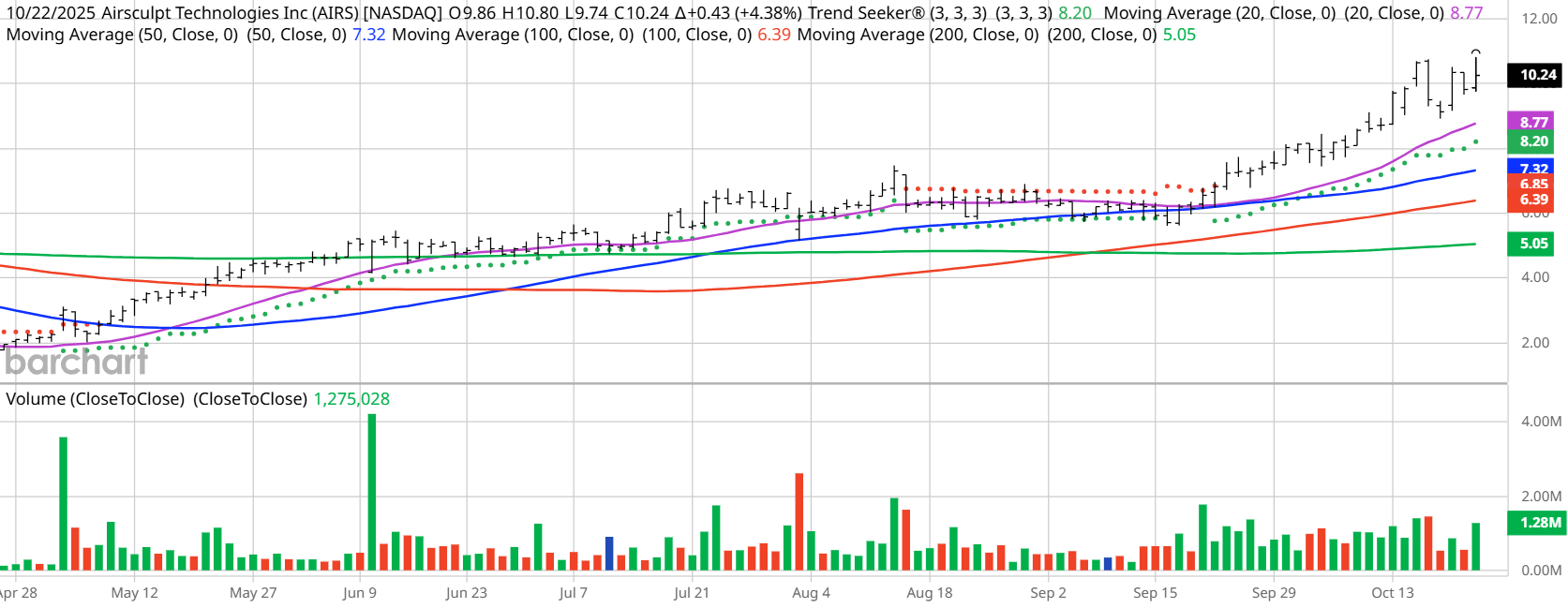
Task: Click the 4.00 price axis label
Action: click(1535, 277)
